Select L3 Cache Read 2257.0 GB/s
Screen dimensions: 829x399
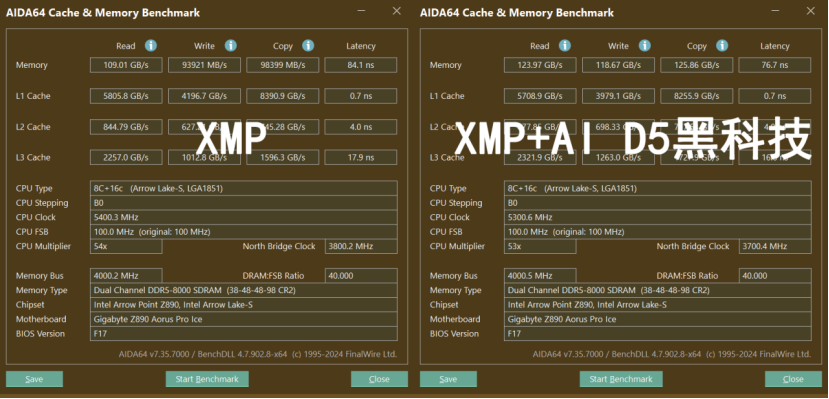click(126, 157)
